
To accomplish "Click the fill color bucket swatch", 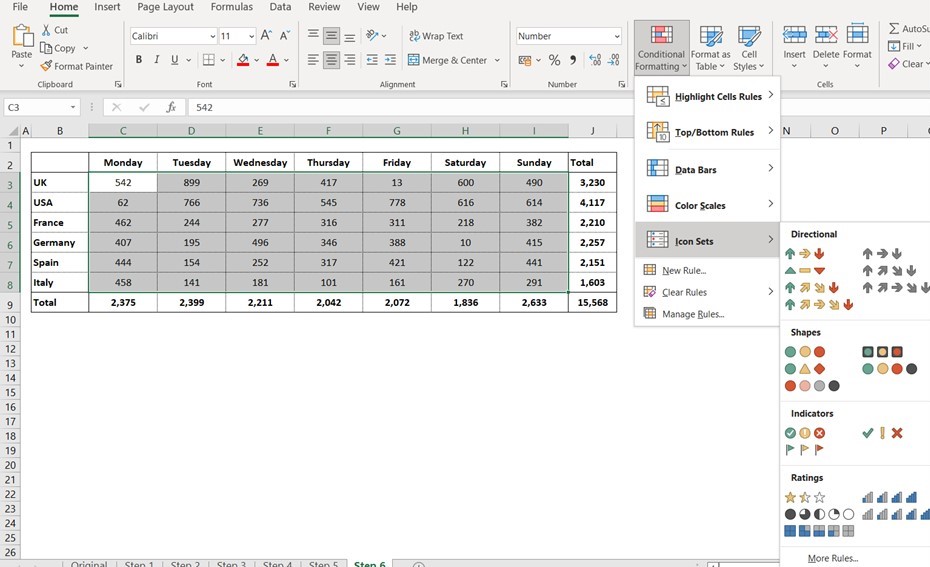I will [x=243, y=60].
